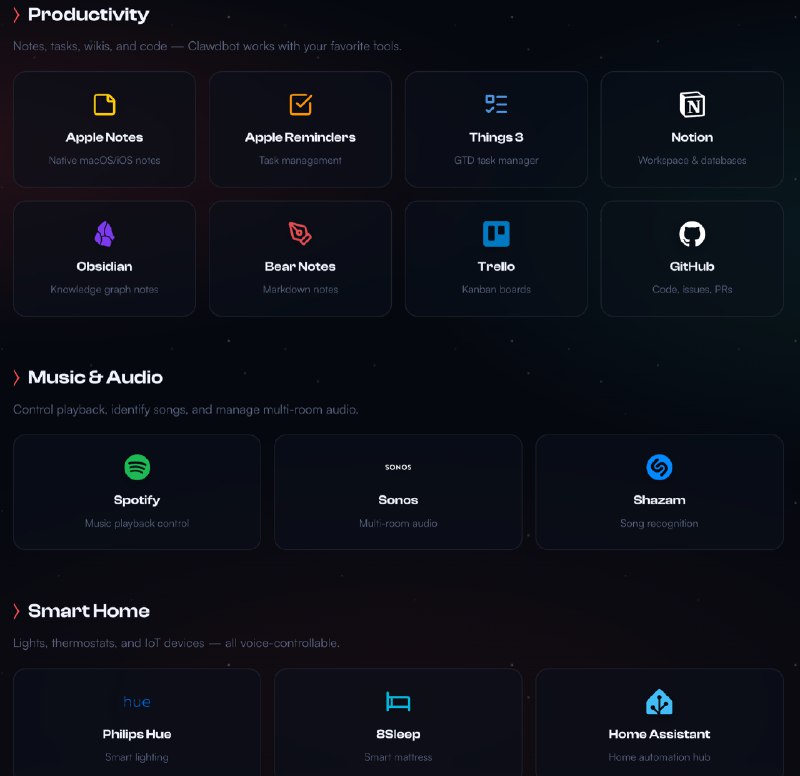Click the Sonos wordmark logo
The image size is (800, 776).
point(398,467)
